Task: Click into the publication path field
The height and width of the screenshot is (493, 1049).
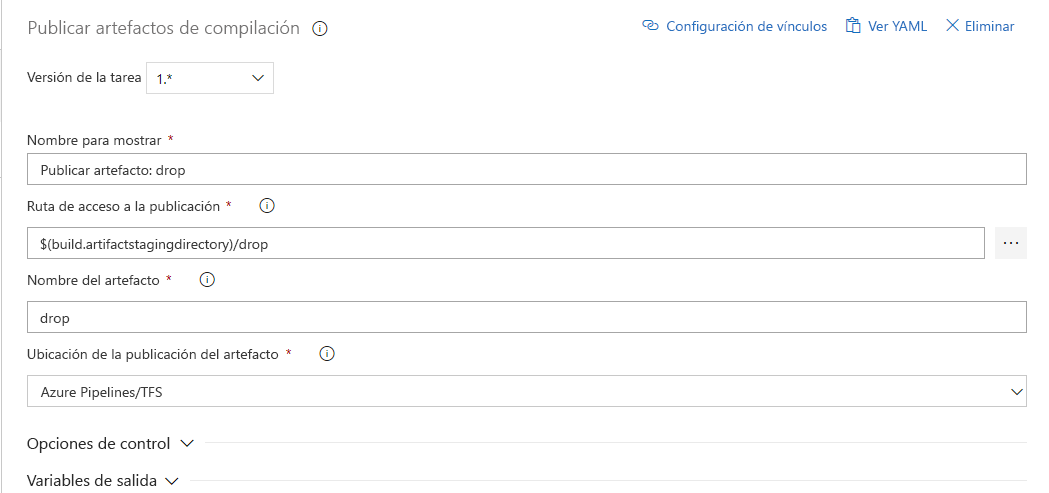Action: (x=505, y=243)
